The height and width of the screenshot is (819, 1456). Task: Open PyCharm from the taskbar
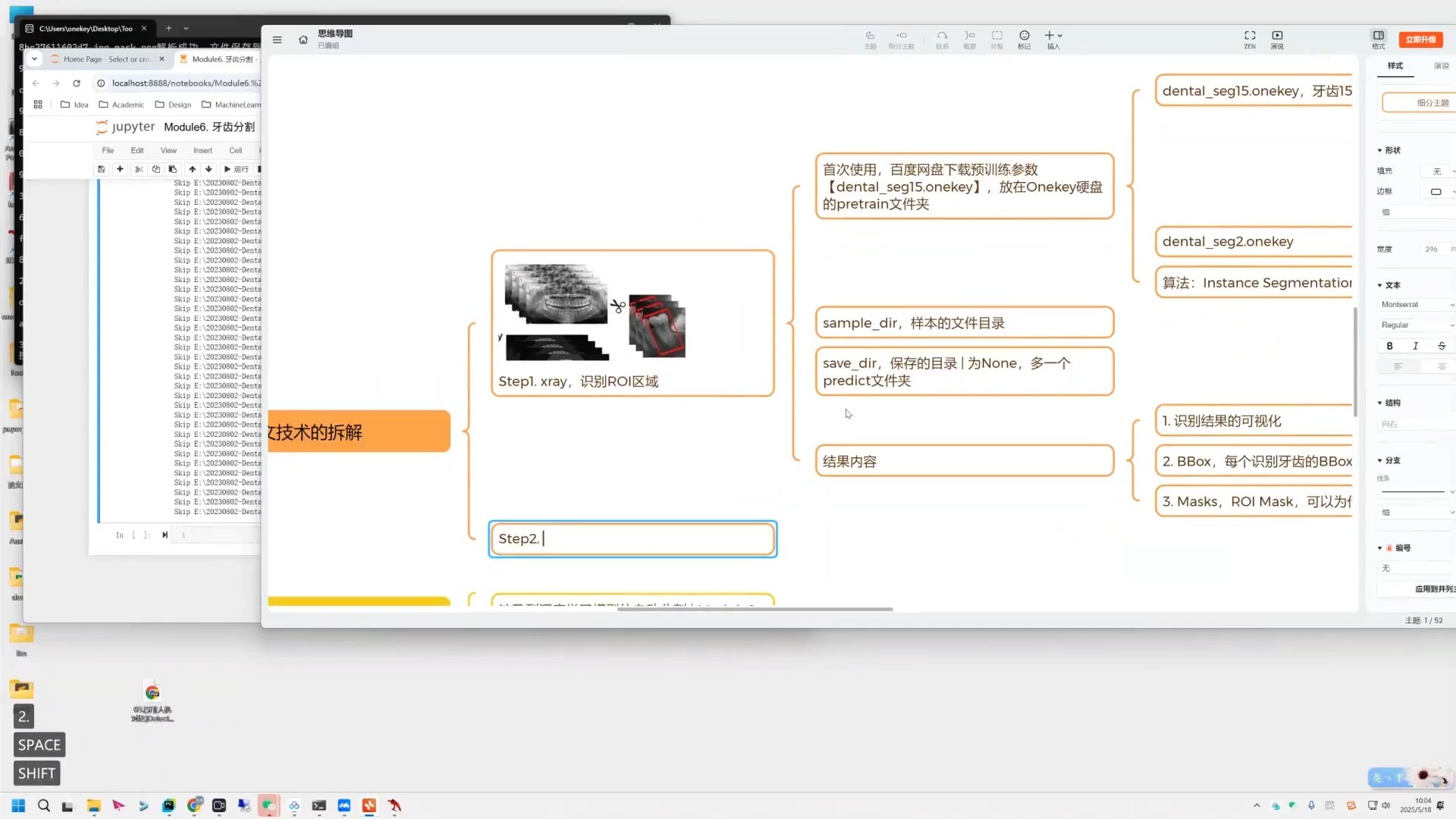click(x=168, y=805)
